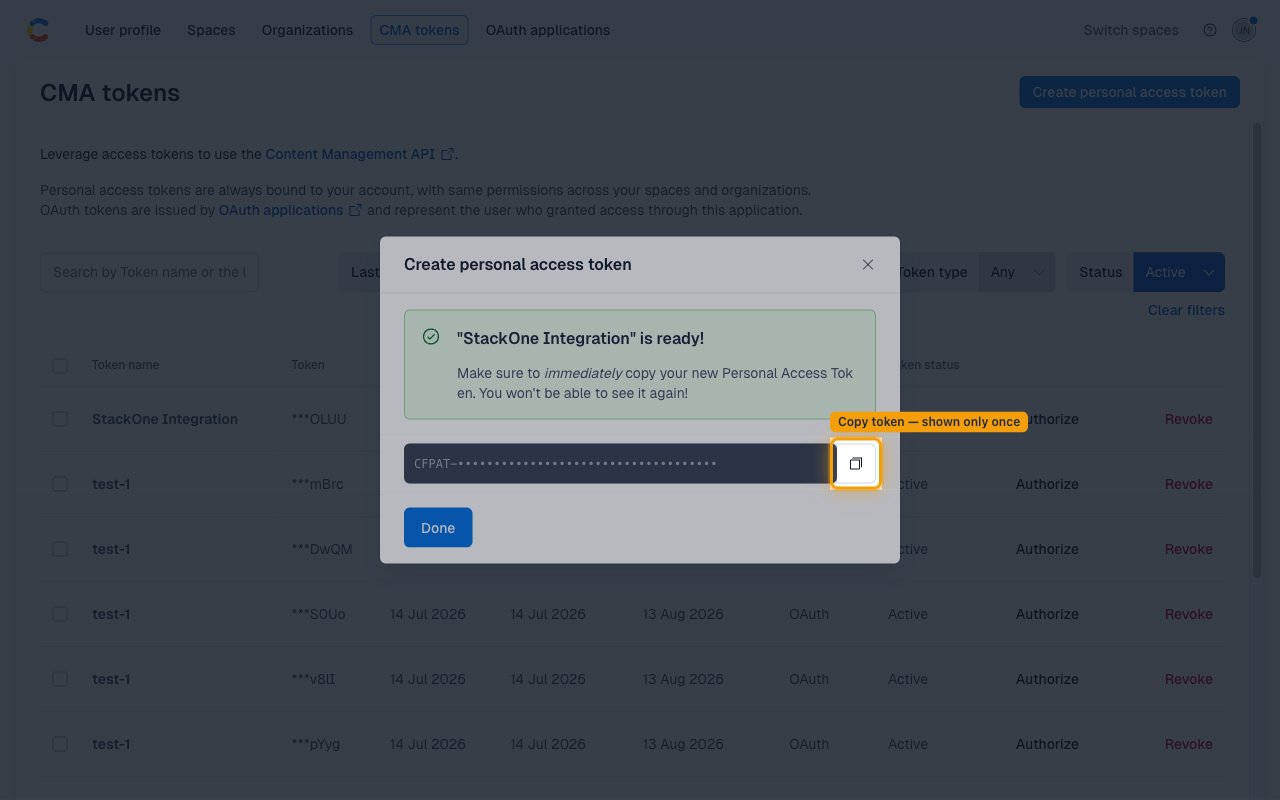Open the OAuth applications link in the description

pos(281,210)
